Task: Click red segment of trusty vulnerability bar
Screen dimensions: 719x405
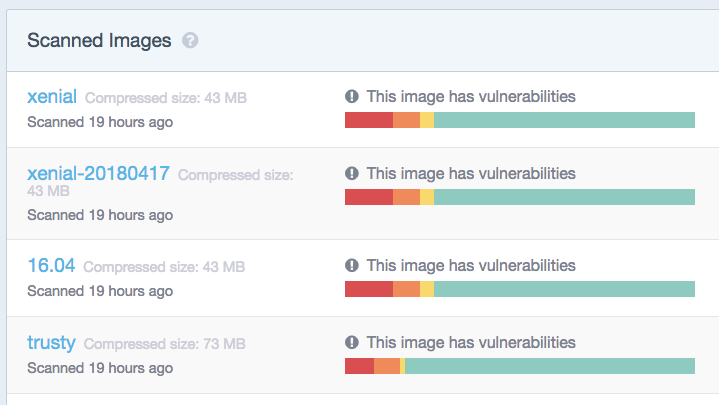Action: (360, 366)
